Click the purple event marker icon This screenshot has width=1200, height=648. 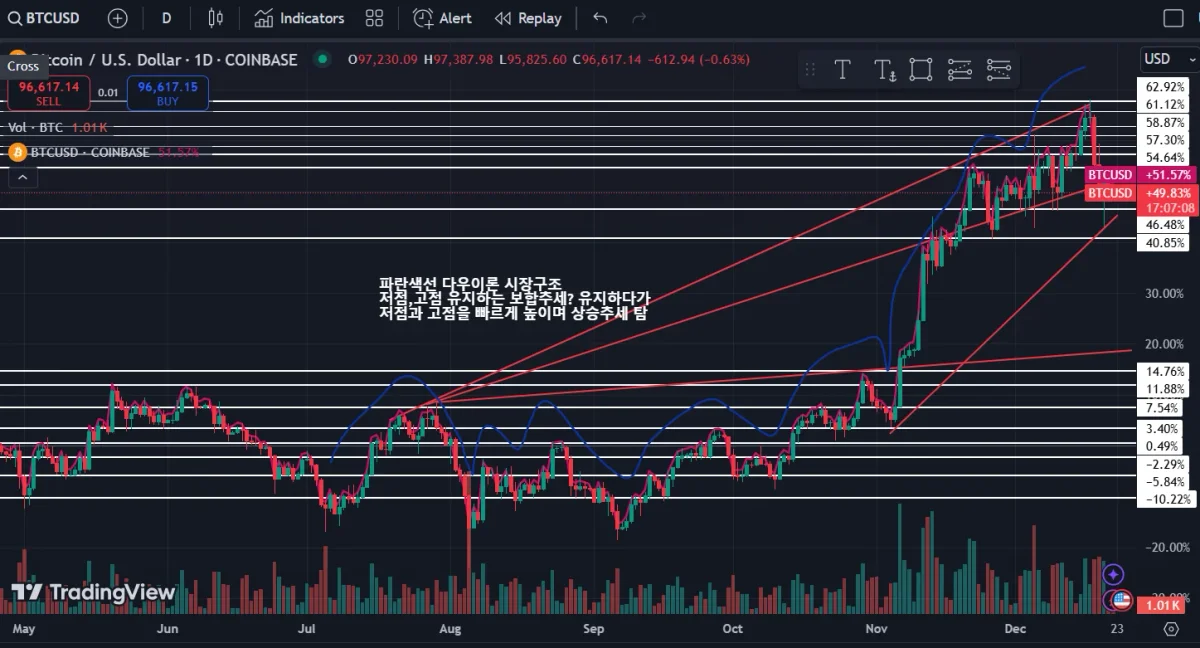tap(1114, 575)
